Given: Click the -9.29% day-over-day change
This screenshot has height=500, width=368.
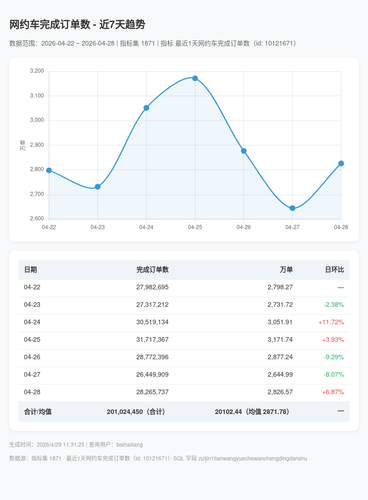Looking at the screenshot, I should point(334,357).
